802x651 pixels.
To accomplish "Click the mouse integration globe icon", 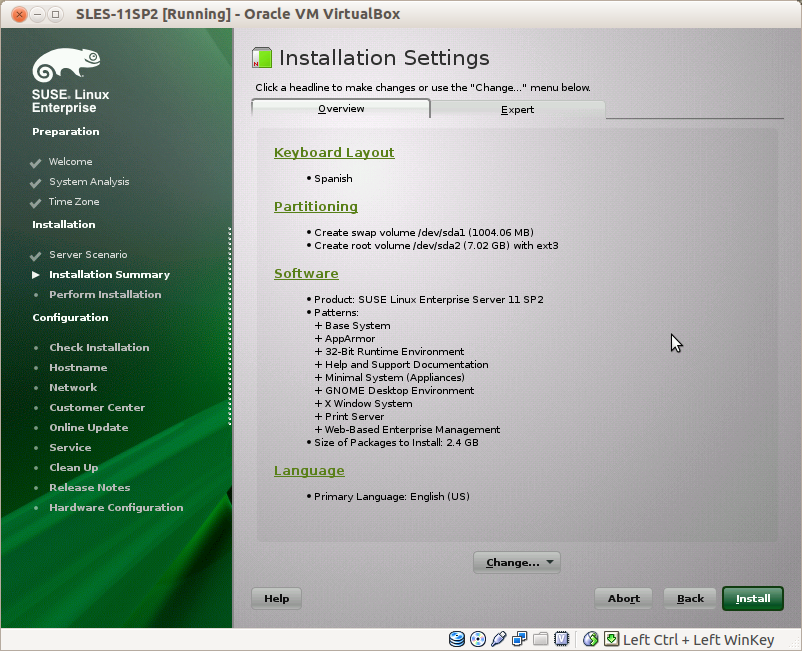I will 591,639.
